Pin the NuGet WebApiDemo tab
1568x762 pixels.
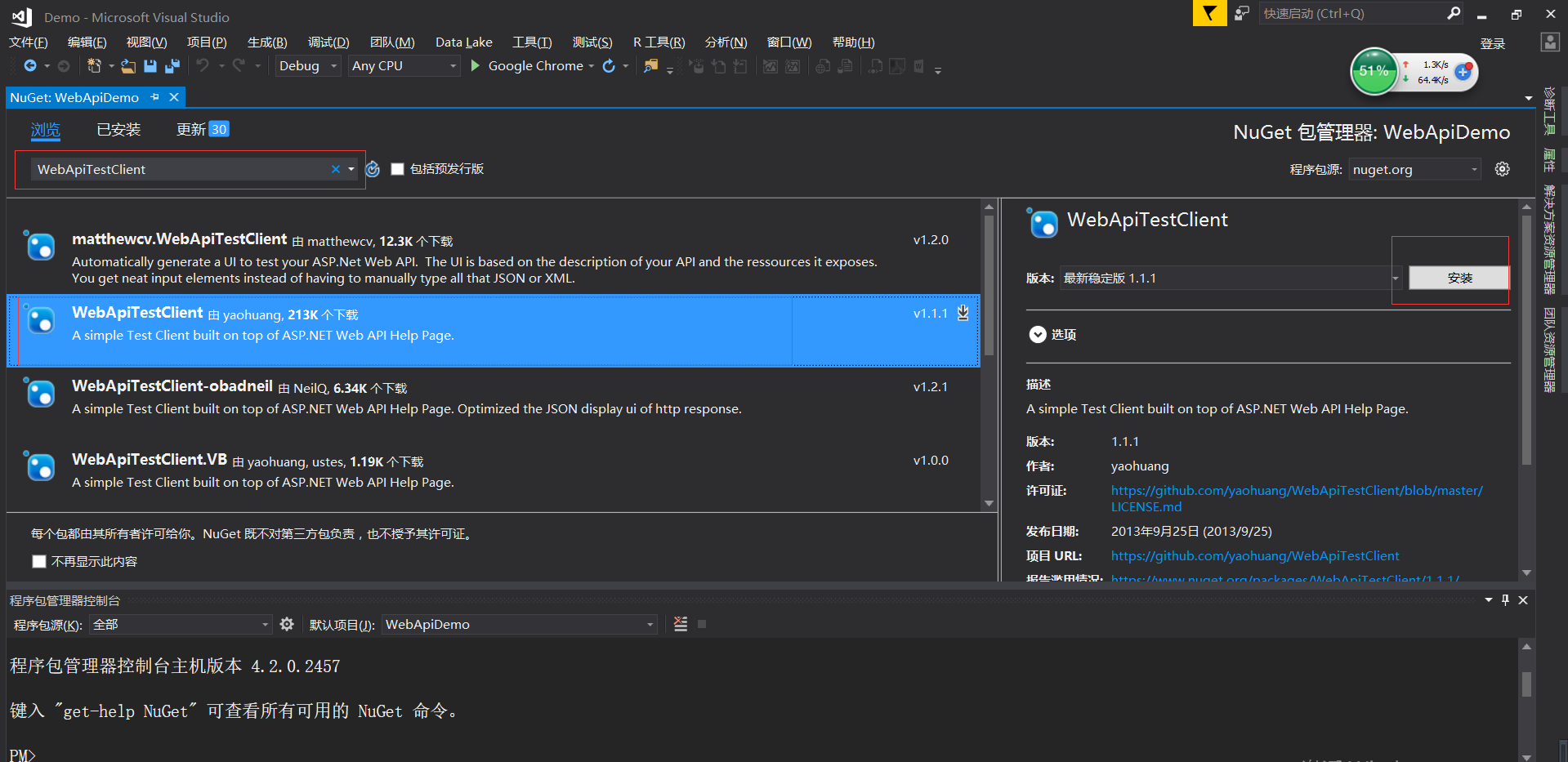tap(154, 97)
